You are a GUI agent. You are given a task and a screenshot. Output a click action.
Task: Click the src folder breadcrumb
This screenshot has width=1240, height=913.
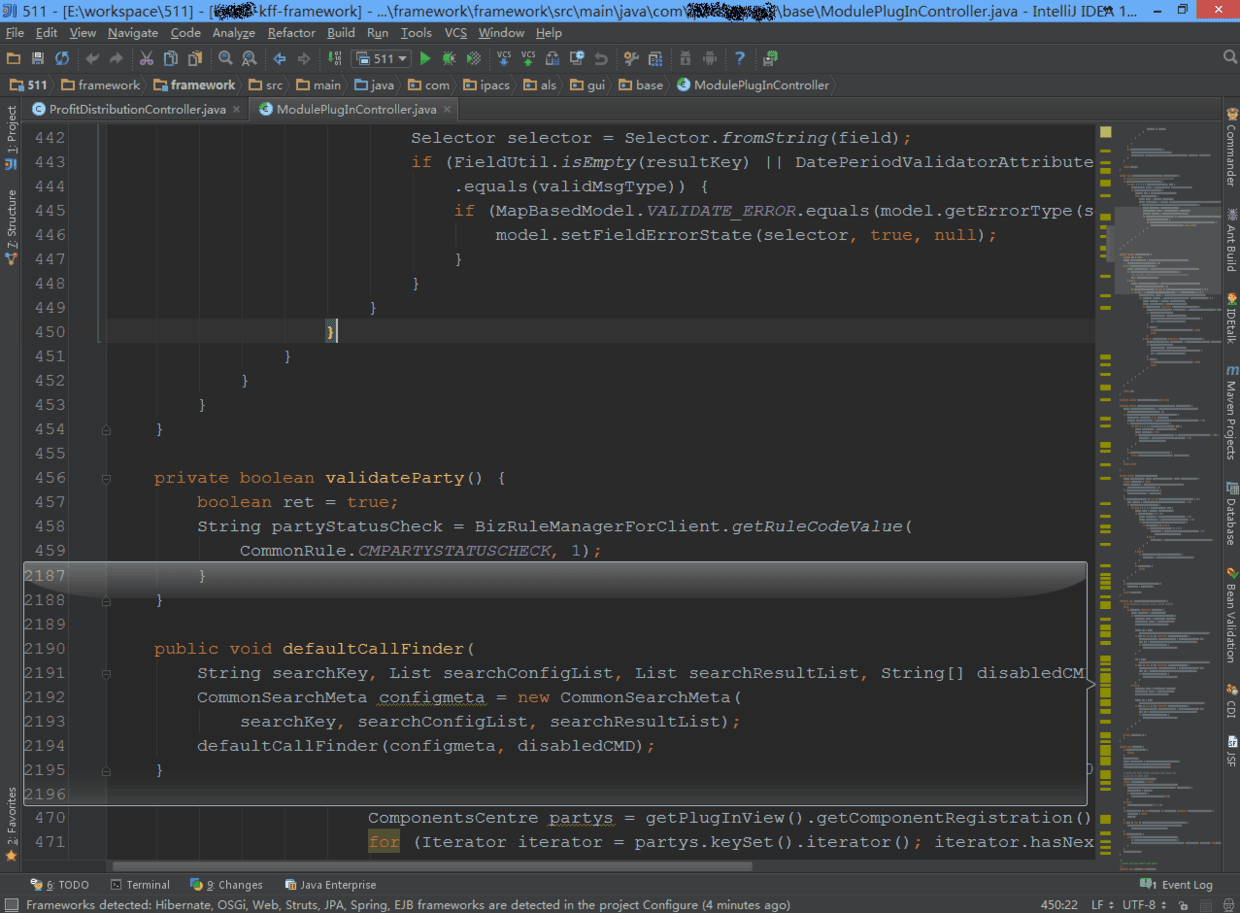click(x=266, y=85)
